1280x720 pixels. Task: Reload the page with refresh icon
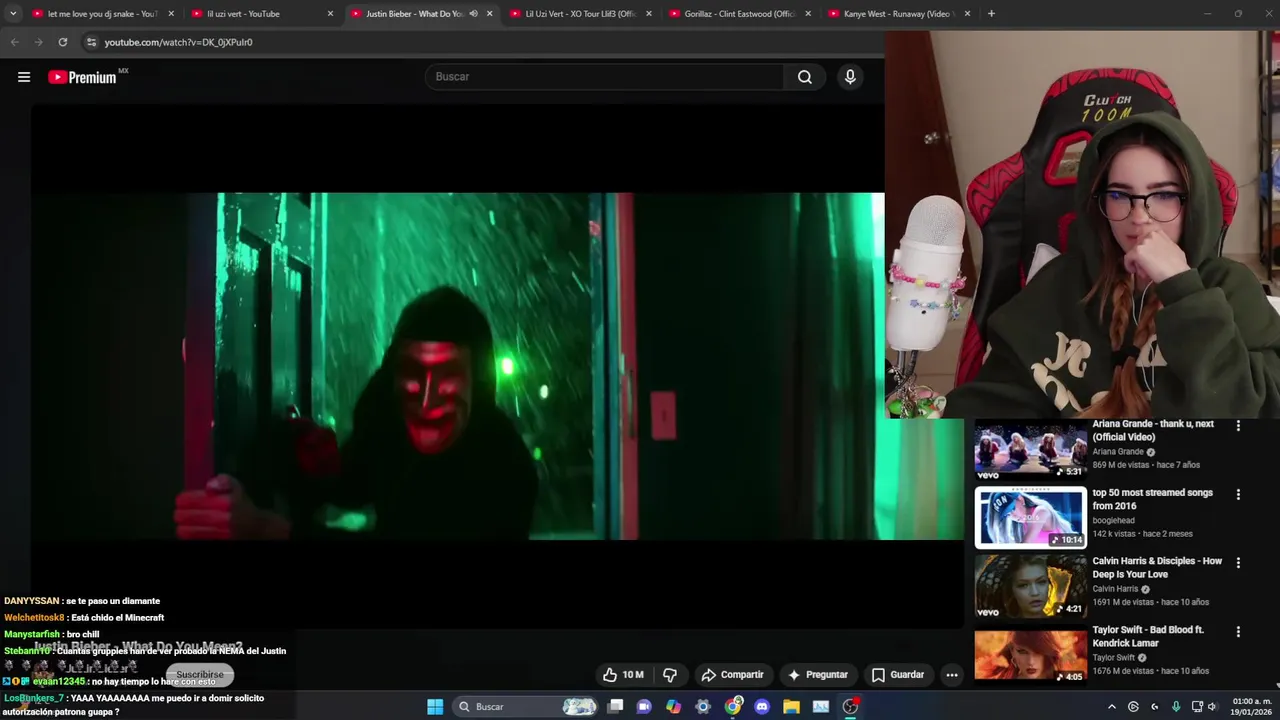[62, 42]
